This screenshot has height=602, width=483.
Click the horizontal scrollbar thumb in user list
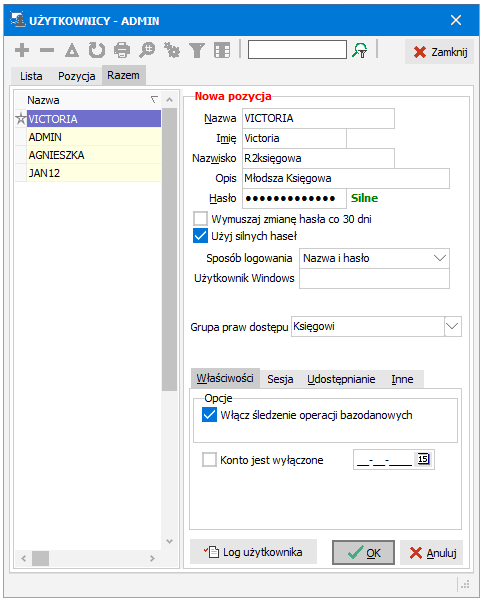click(40, 559)
